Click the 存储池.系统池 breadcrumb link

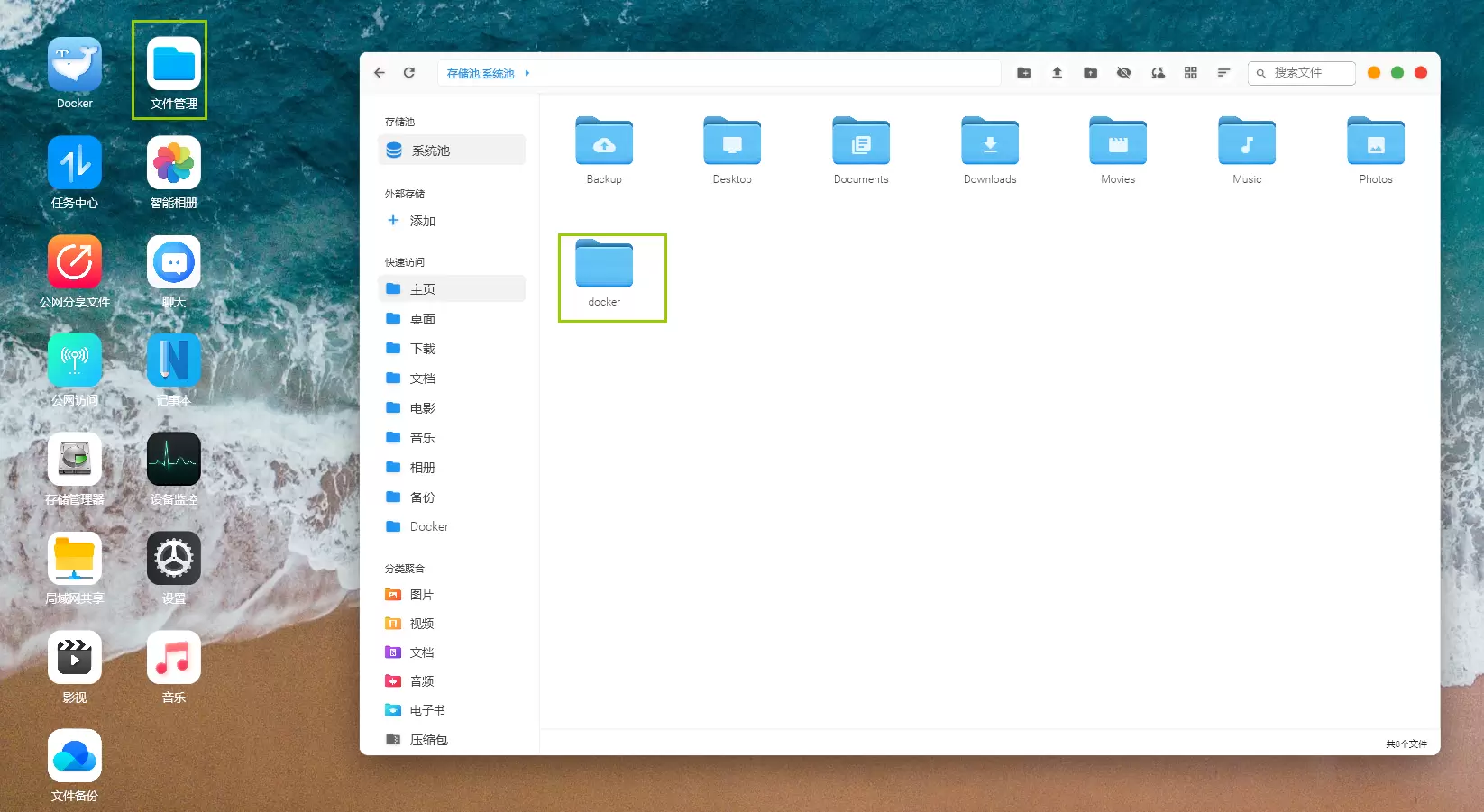coord(481,74)
